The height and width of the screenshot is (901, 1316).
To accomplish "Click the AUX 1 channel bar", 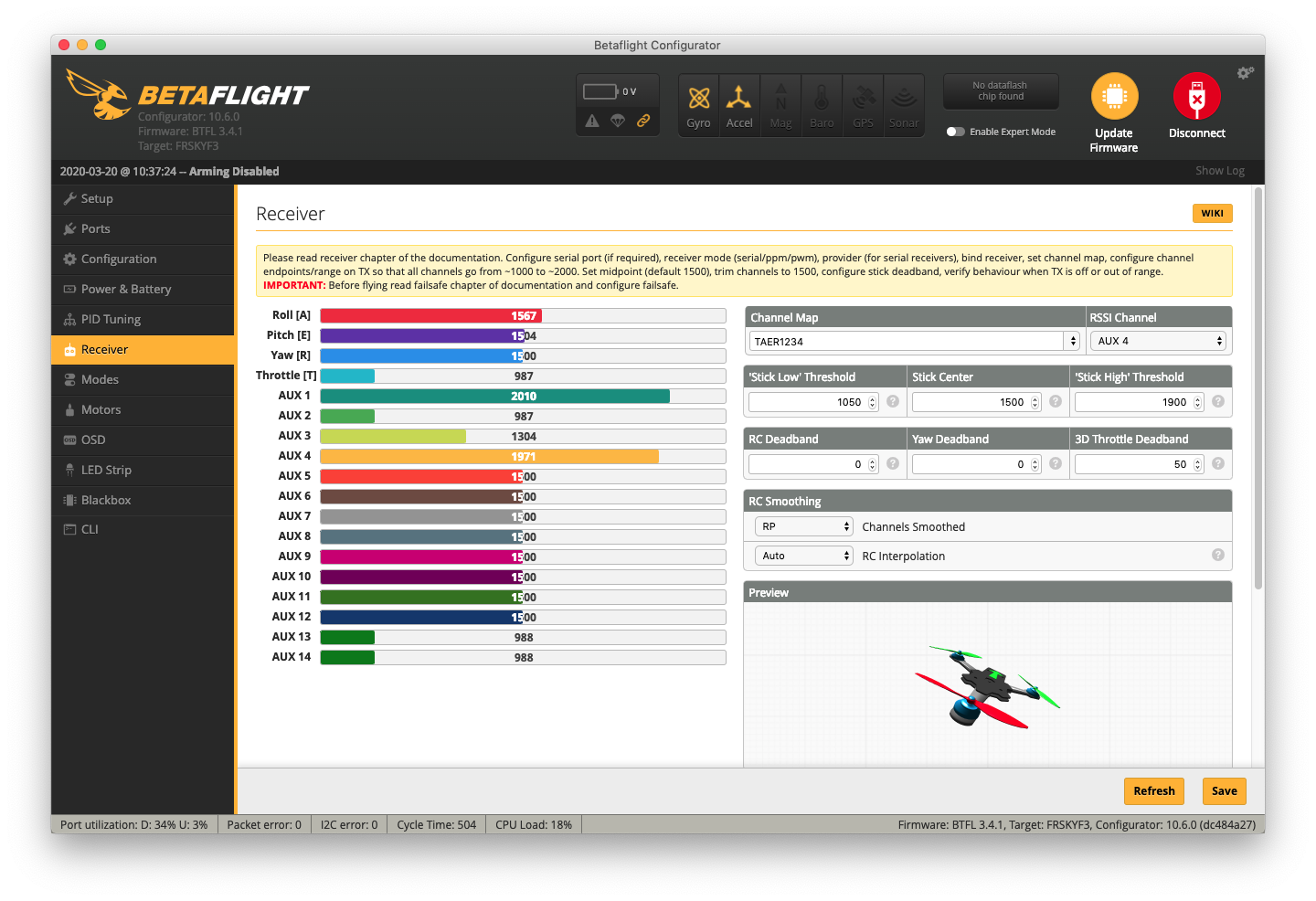I will point(523,396).
